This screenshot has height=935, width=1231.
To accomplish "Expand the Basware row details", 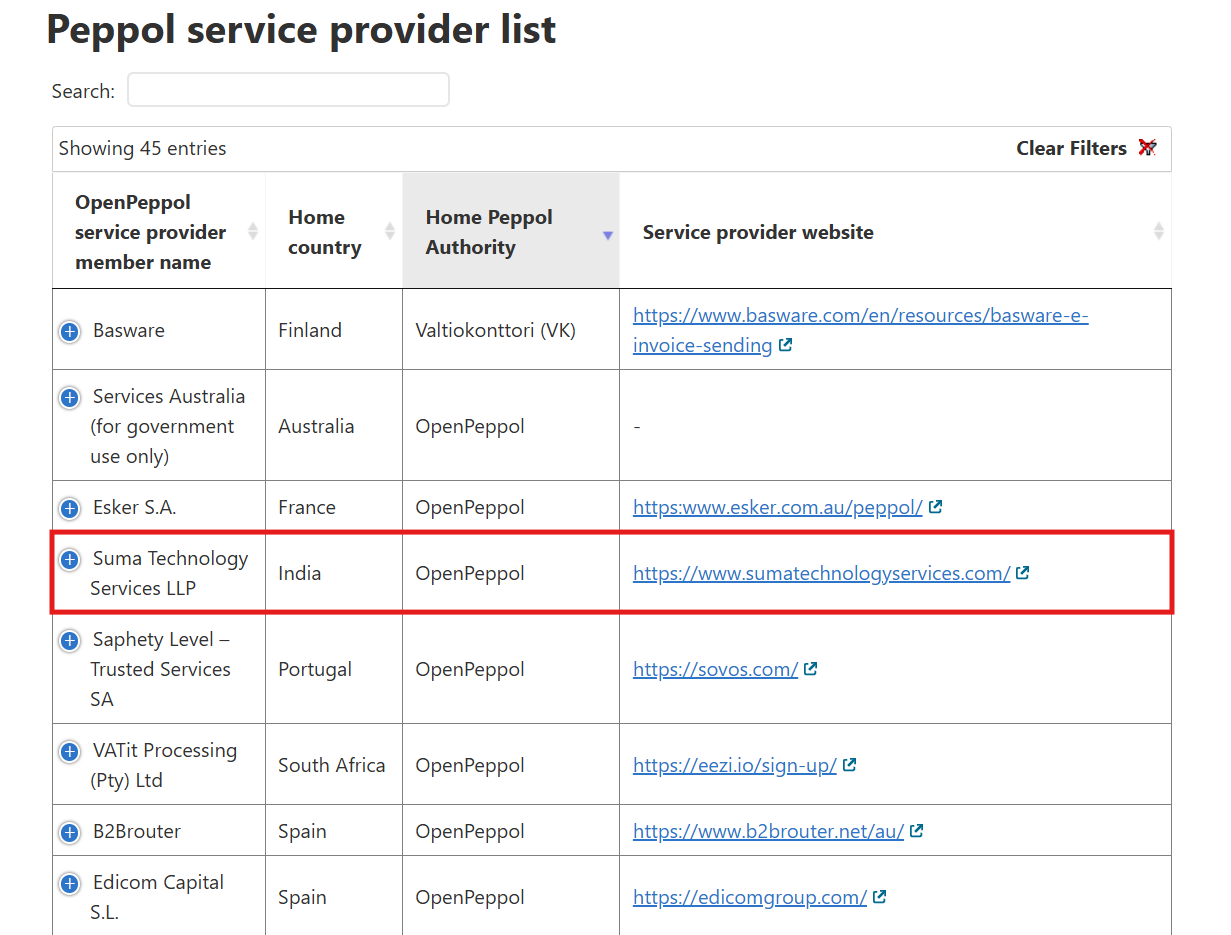I will [x=69, y=332].
